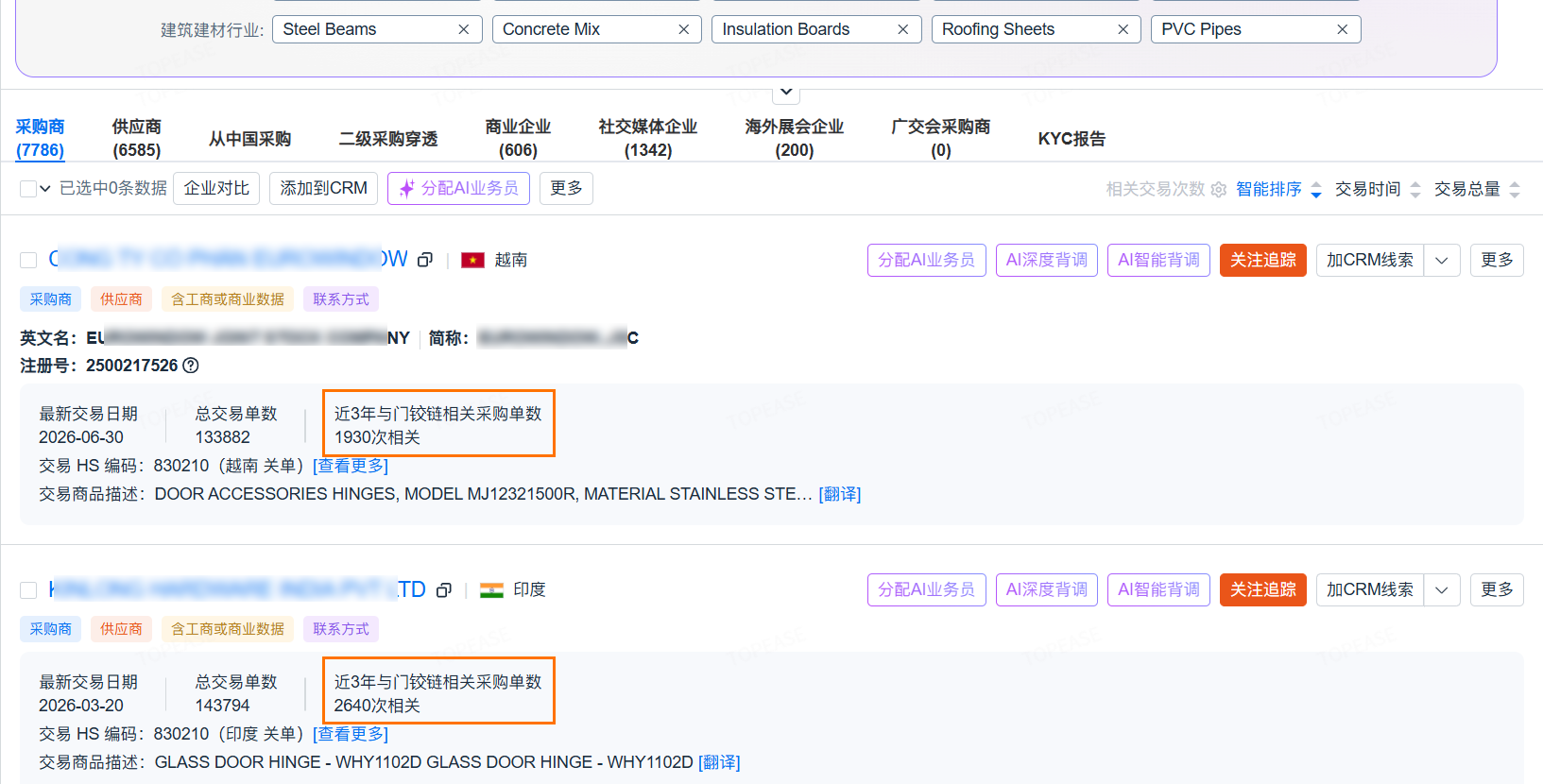Screen dimensions: 1543x784
Task: Click the India flag icon
Action: 491,590
